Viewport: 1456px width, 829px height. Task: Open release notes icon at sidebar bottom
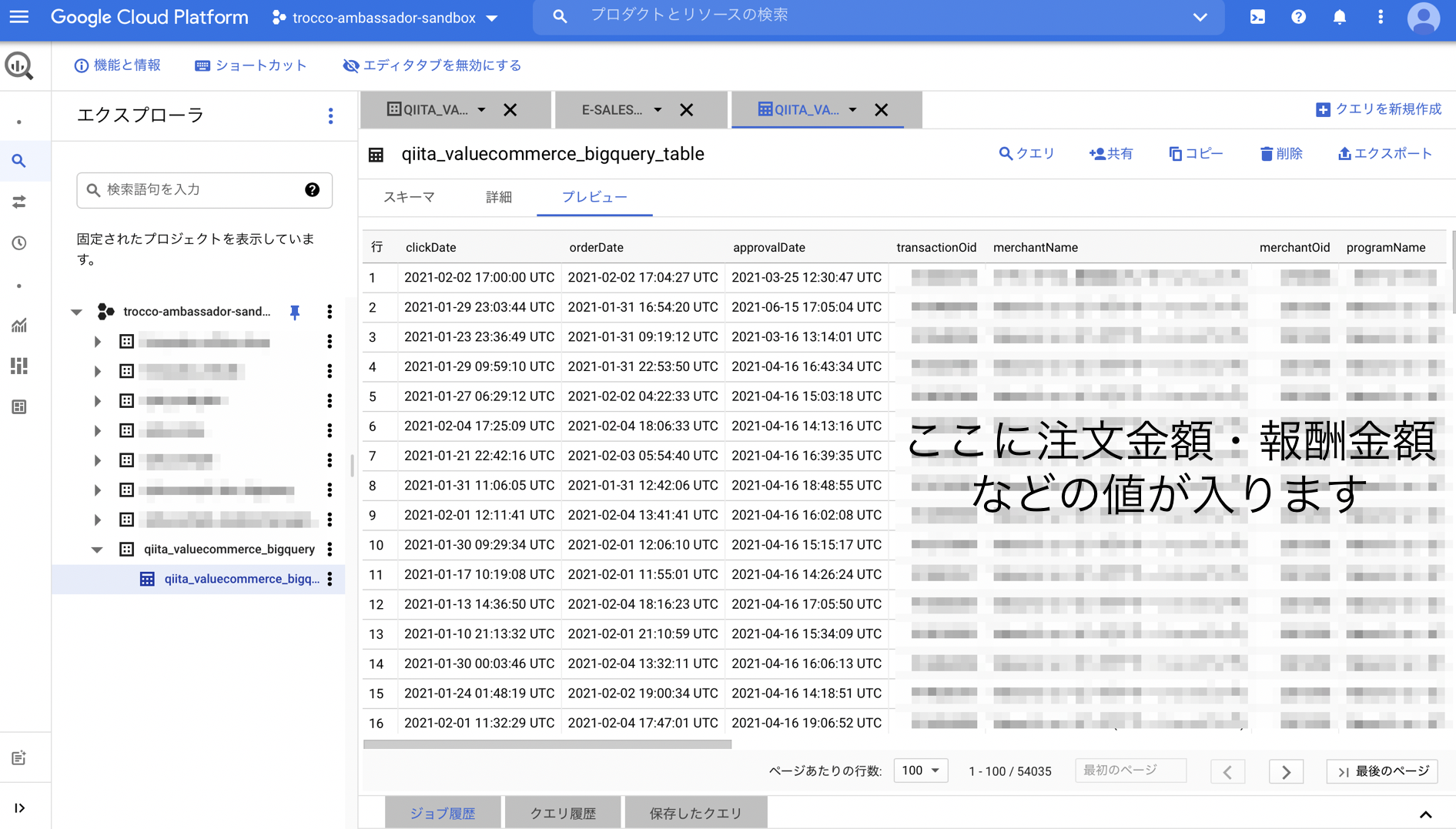pos(19,758)
